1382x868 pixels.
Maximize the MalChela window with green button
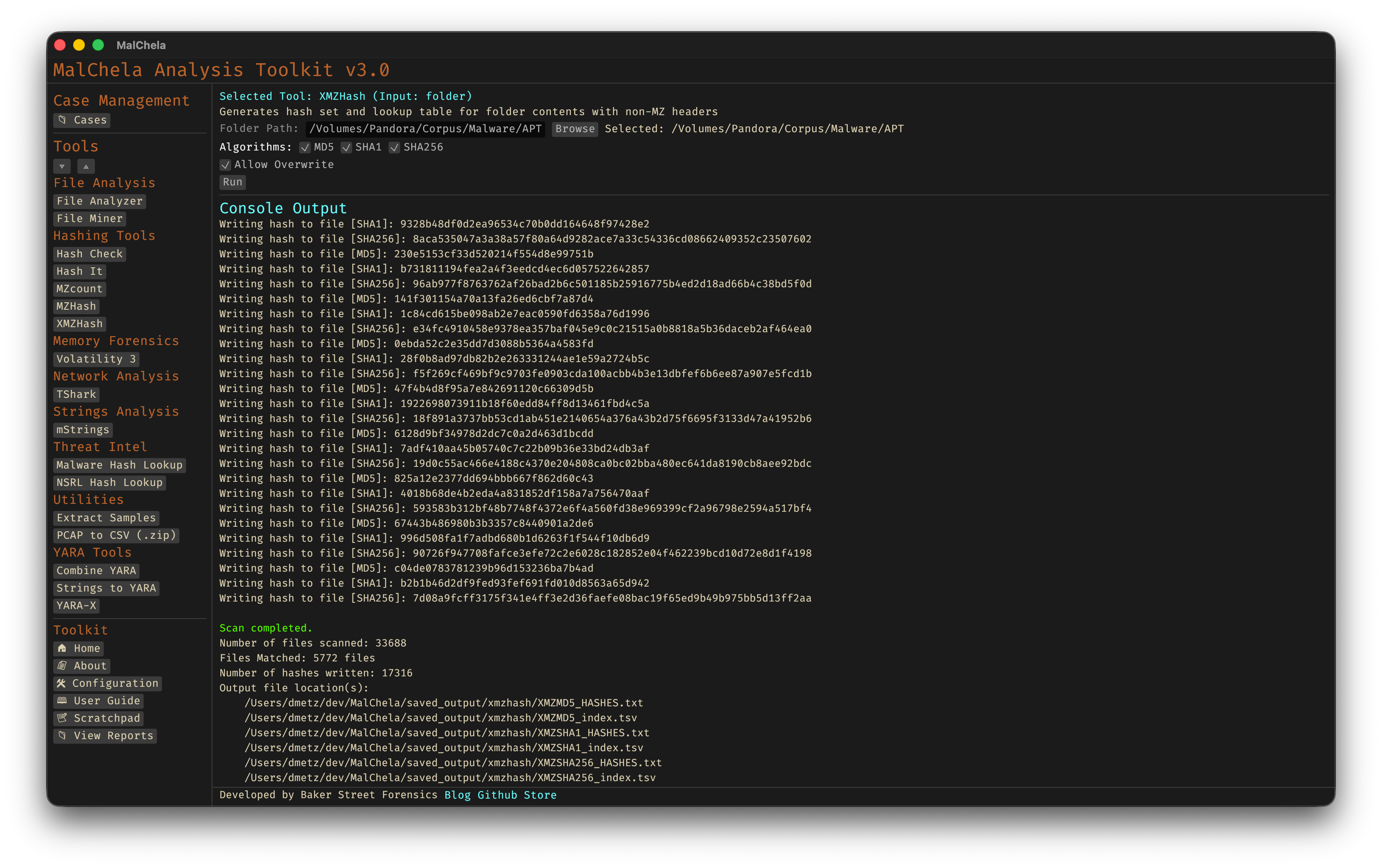pyautogui.click(x=98, y=45)
